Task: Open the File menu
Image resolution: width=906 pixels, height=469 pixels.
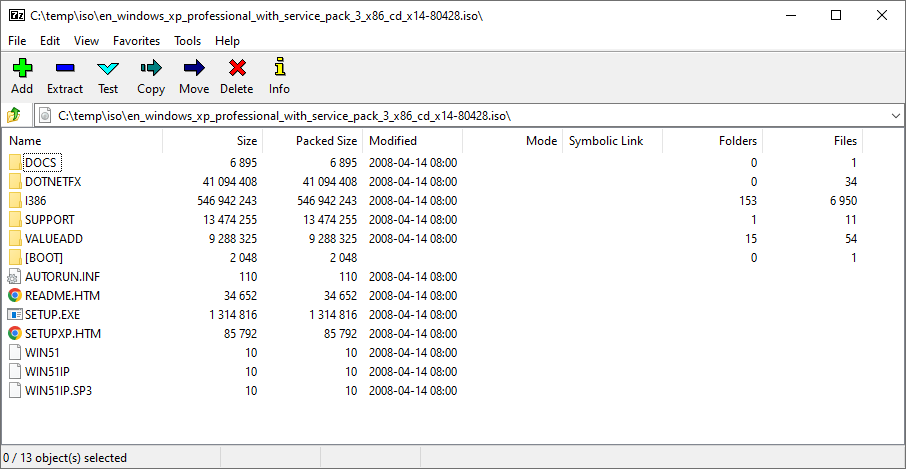Action: click(x=17, y=41)
